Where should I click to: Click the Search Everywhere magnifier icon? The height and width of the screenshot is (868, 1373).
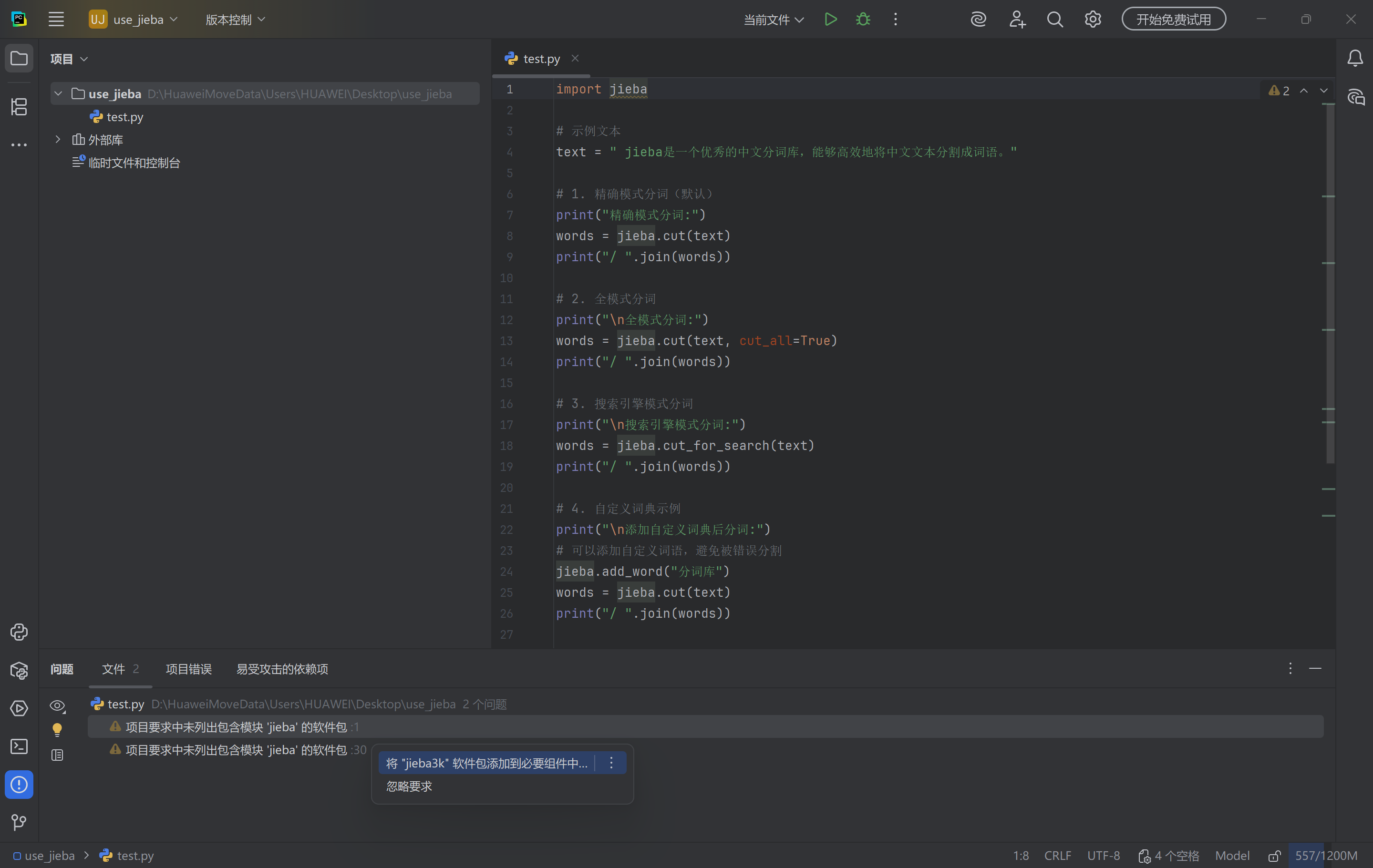(1055, 20)
